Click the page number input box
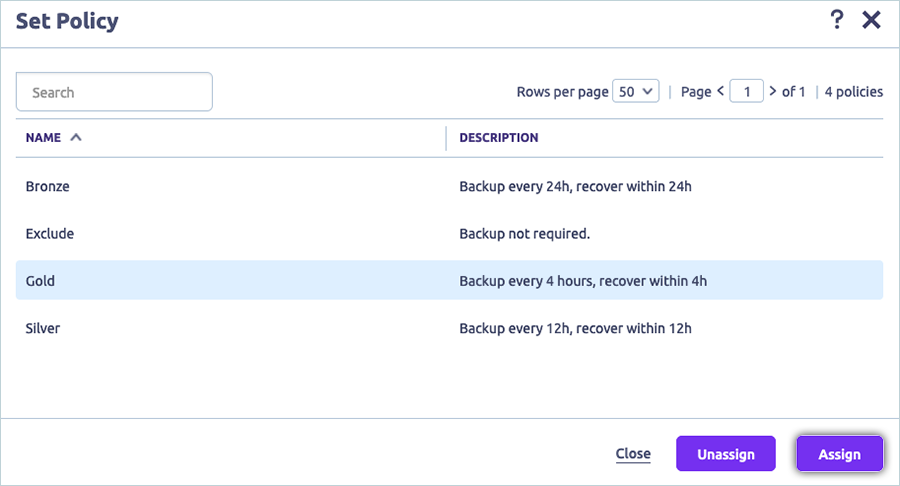 746,92
